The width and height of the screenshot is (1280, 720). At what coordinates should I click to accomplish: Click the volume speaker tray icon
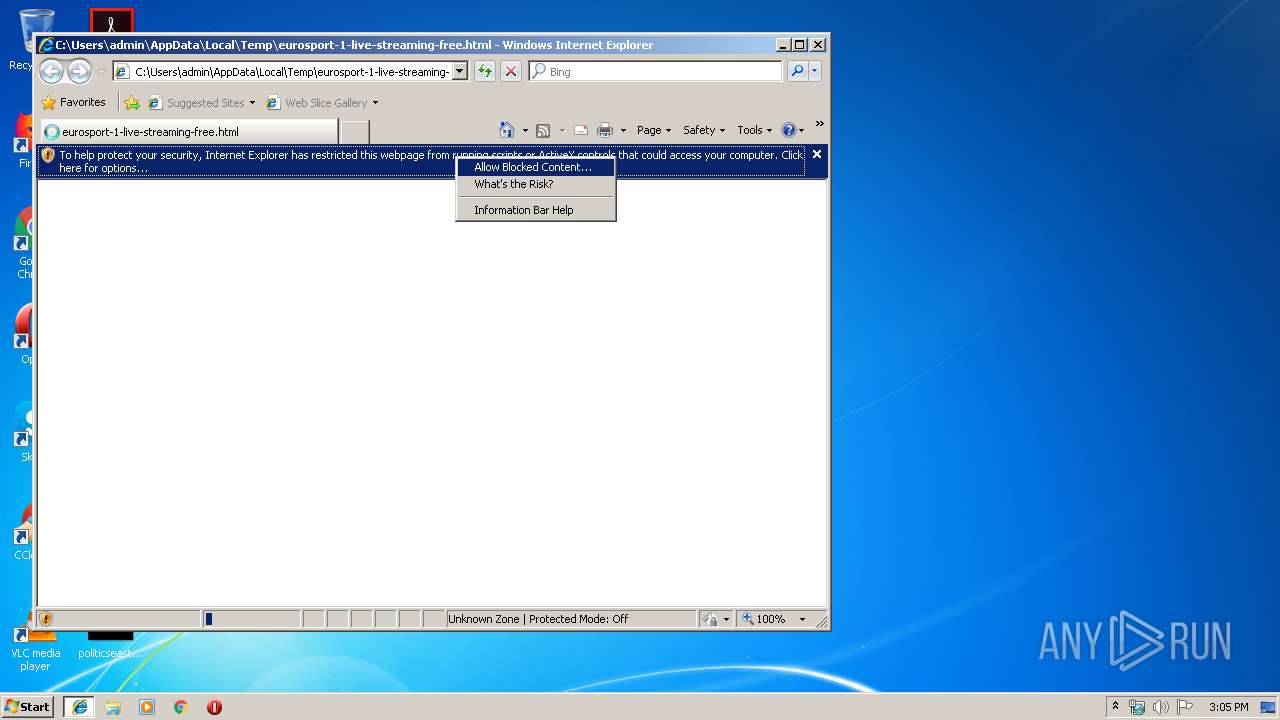pos(1161,707)
